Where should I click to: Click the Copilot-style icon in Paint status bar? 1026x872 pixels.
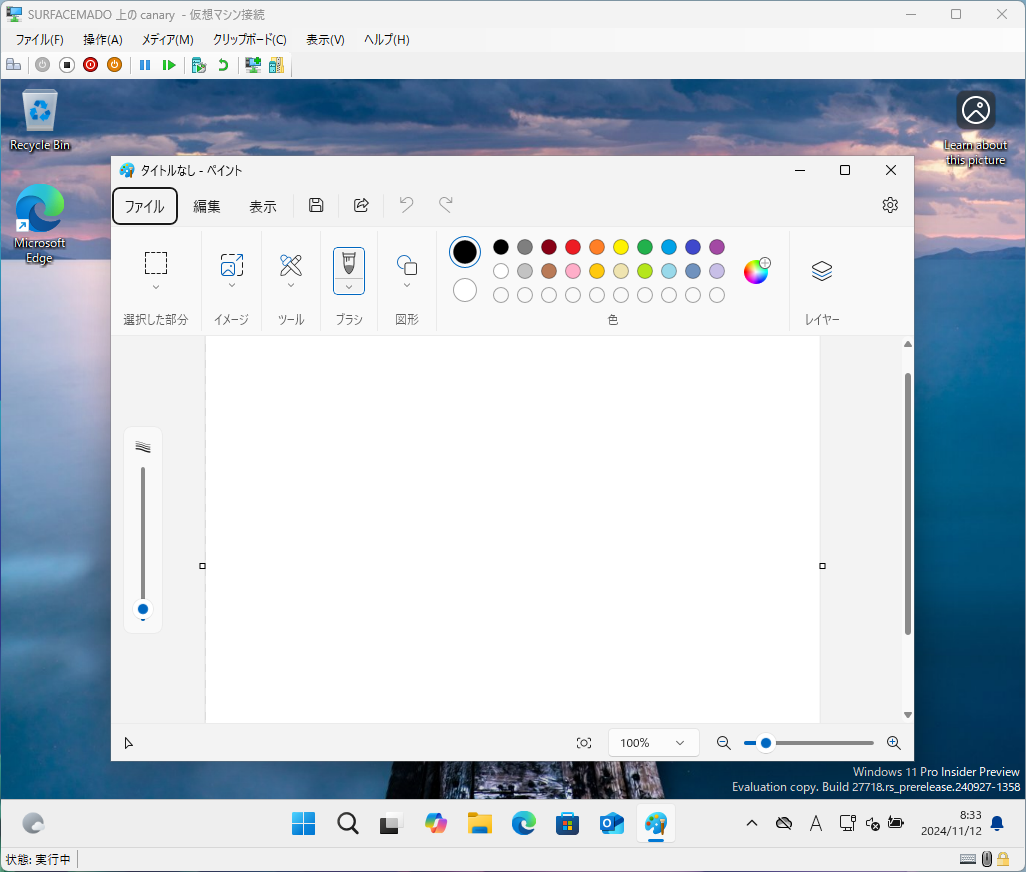coord(584,742)
